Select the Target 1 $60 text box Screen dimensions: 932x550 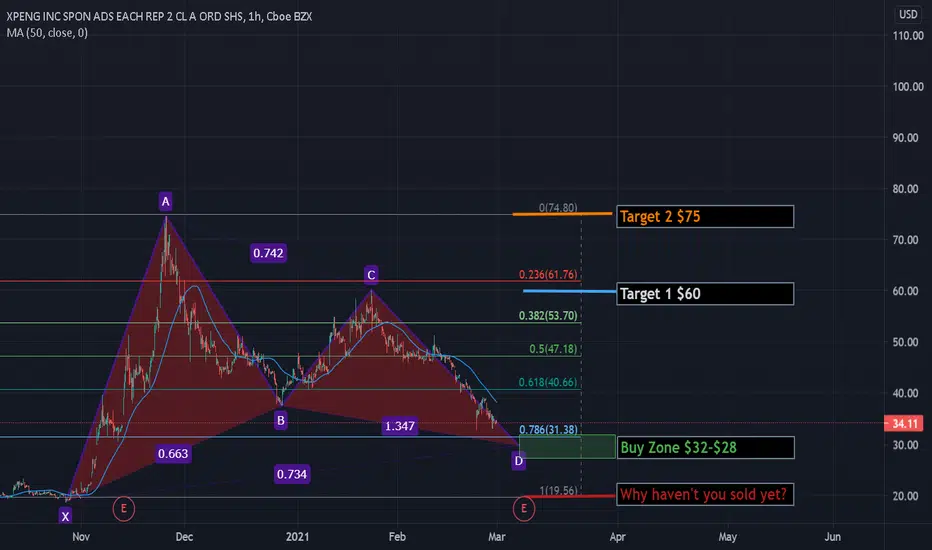(x=705, y=294)
